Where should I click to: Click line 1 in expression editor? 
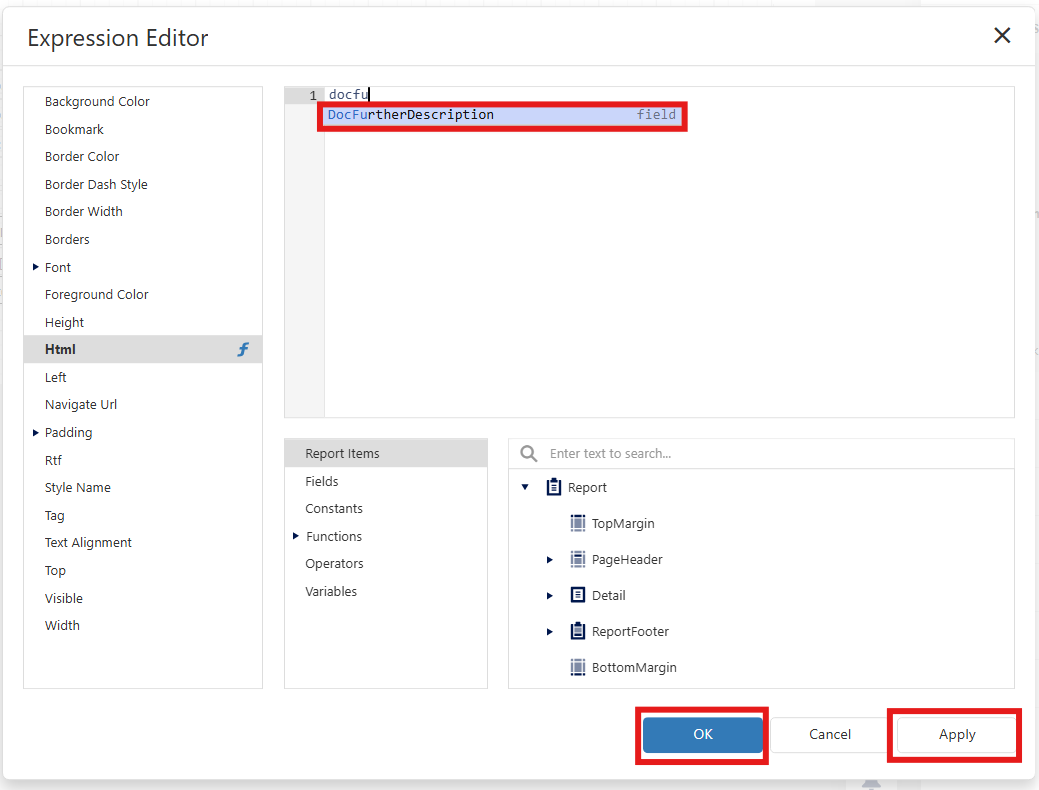(669, 95)
